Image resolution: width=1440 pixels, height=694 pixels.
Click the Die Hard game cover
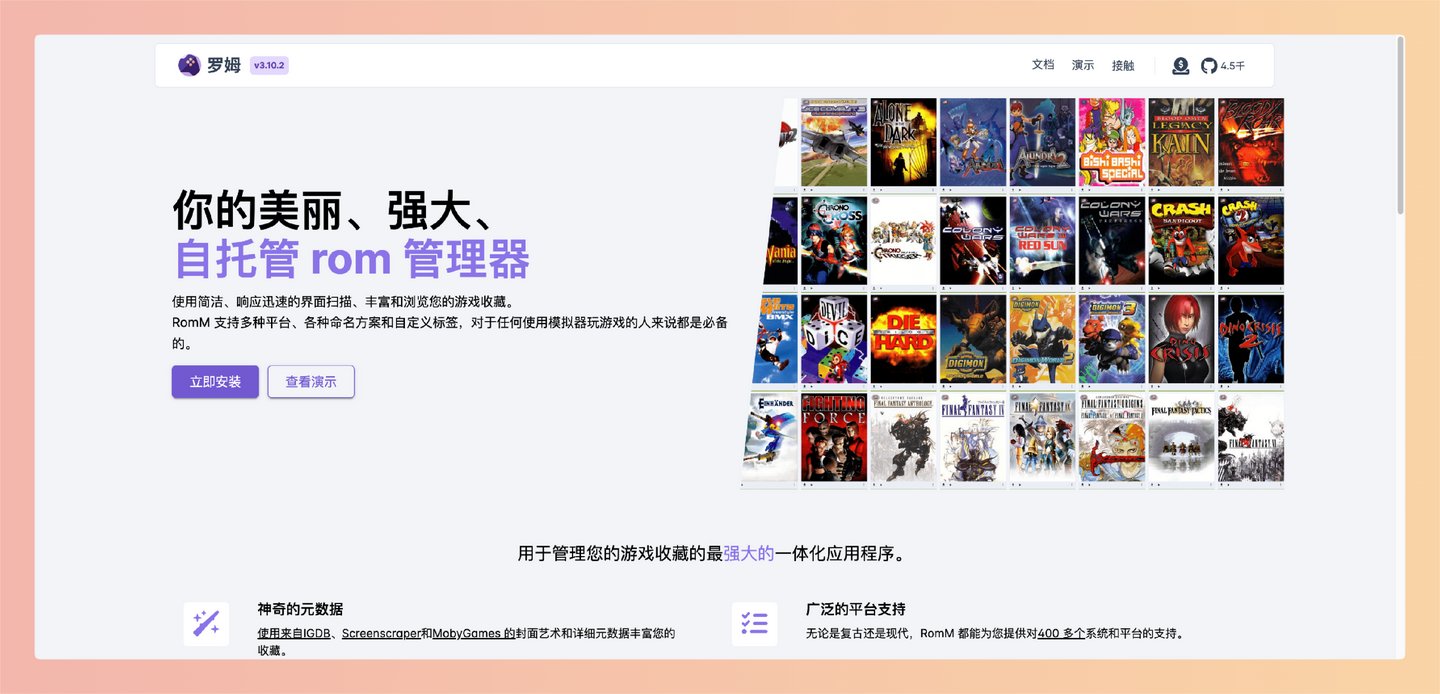(903, 340)
